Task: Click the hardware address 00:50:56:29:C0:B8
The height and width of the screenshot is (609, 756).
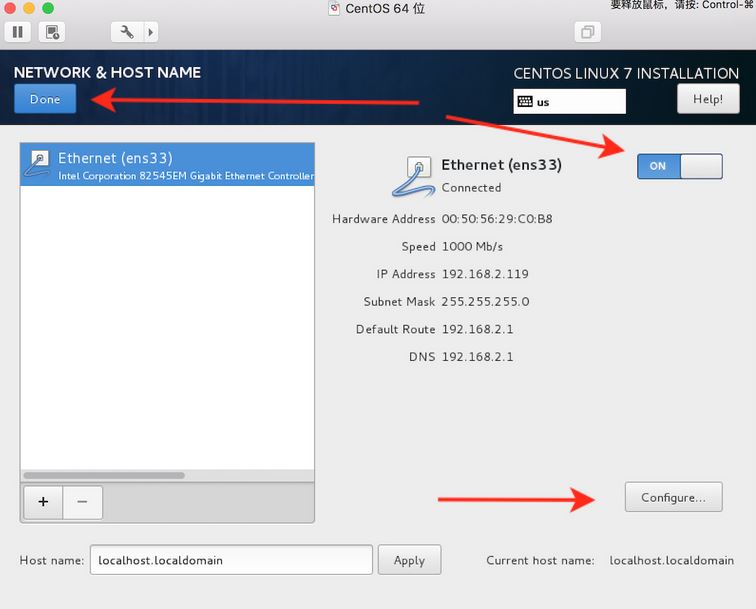Action: [x=497, y=219]
